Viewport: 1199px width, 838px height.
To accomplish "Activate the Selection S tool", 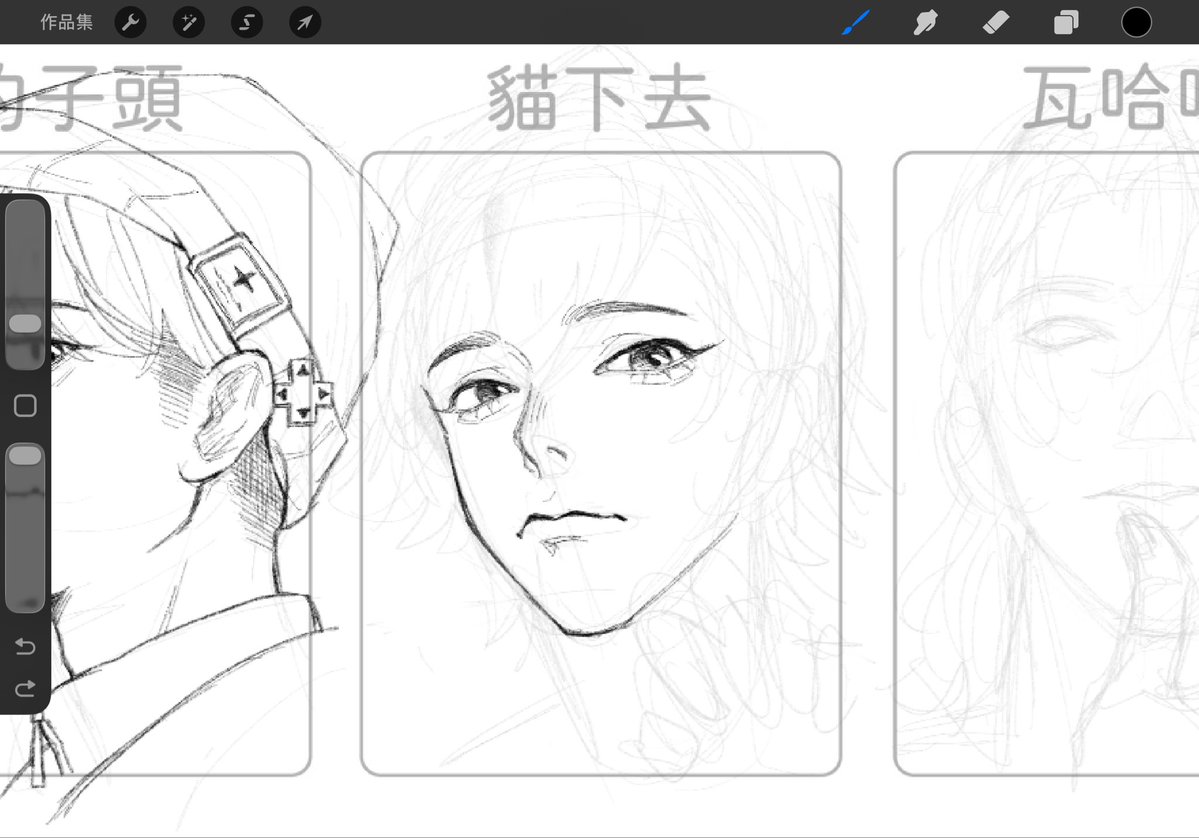I will (x=247, y=22).
